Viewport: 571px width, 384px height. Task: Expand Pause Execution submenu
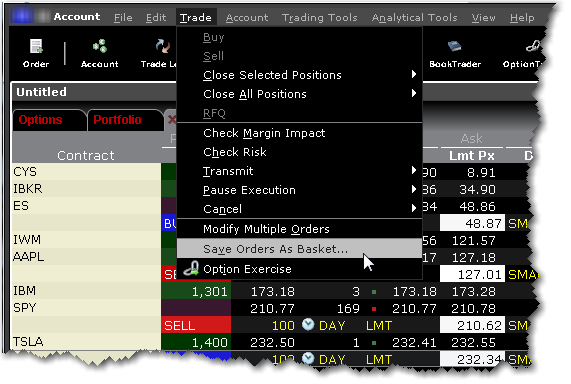[x=414, y=189]
